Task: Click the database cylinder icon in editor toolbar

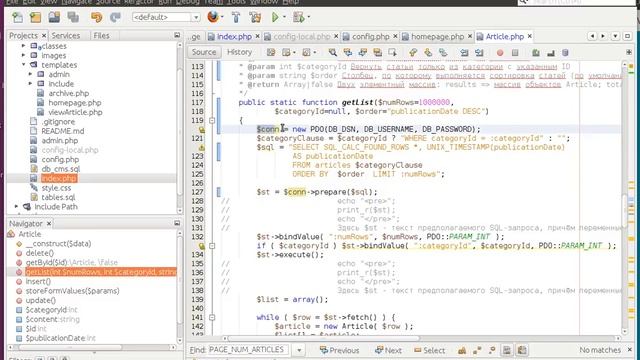Action: pos(565,52)
